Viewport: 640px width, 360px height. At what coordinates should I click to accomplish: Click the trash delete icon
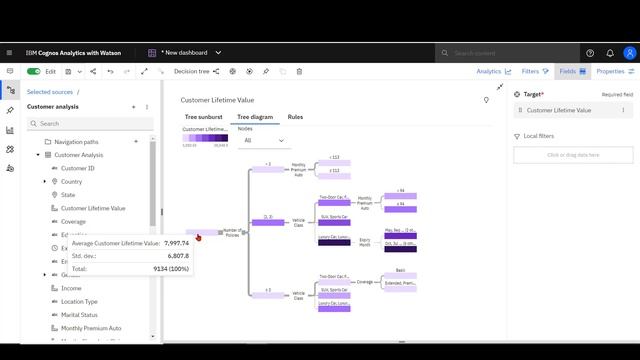299,71
